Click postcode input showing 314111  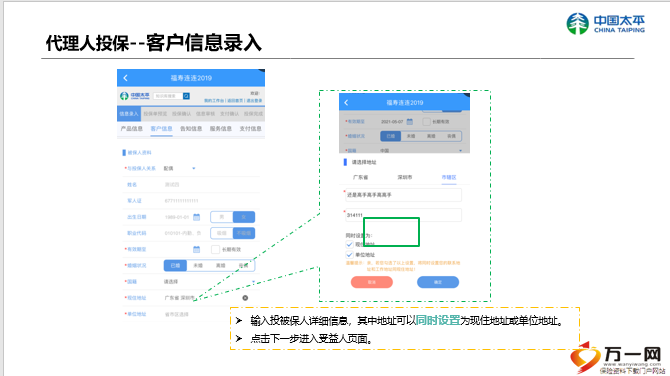click(403, 215)
